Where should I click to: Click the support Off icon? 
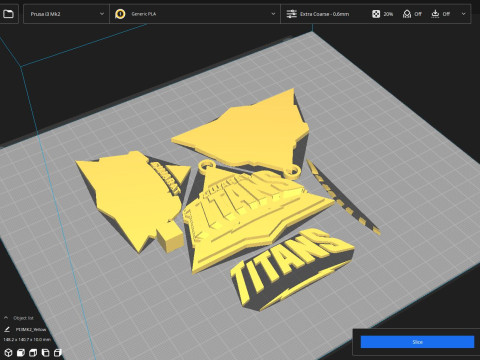click(407, 14)
